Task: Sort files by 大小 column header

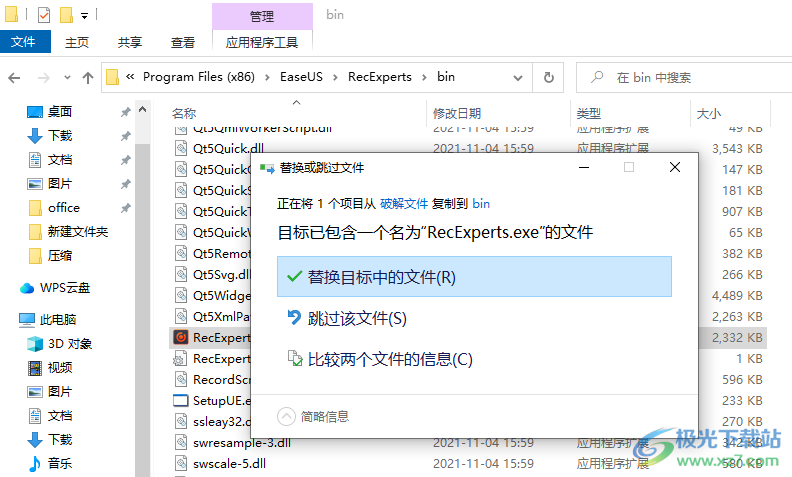Action: pyautogui.click(x=709, y=114)
